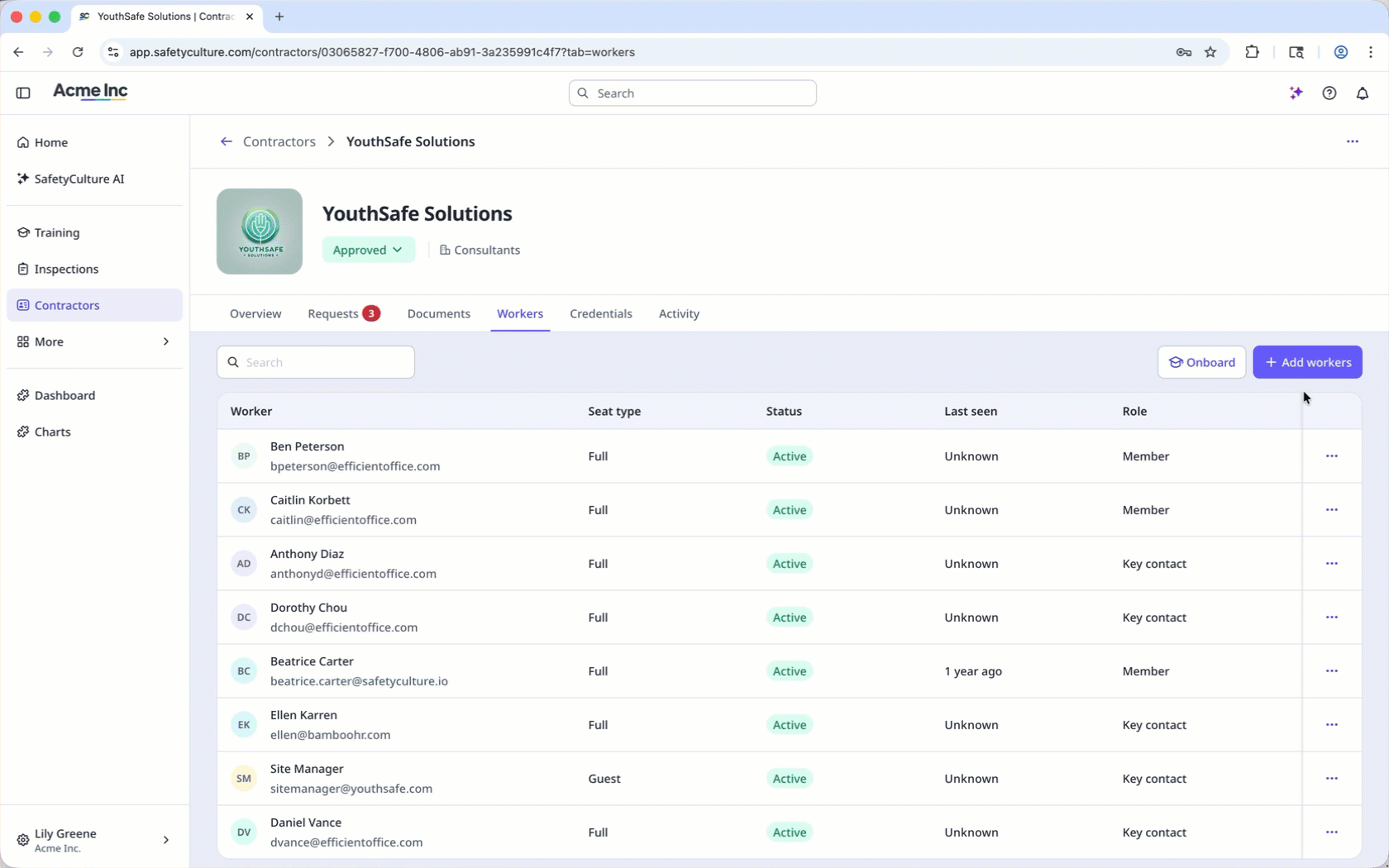
Task: Open SafetyCulture AI sparkle icon in header
Action: 1296,93
